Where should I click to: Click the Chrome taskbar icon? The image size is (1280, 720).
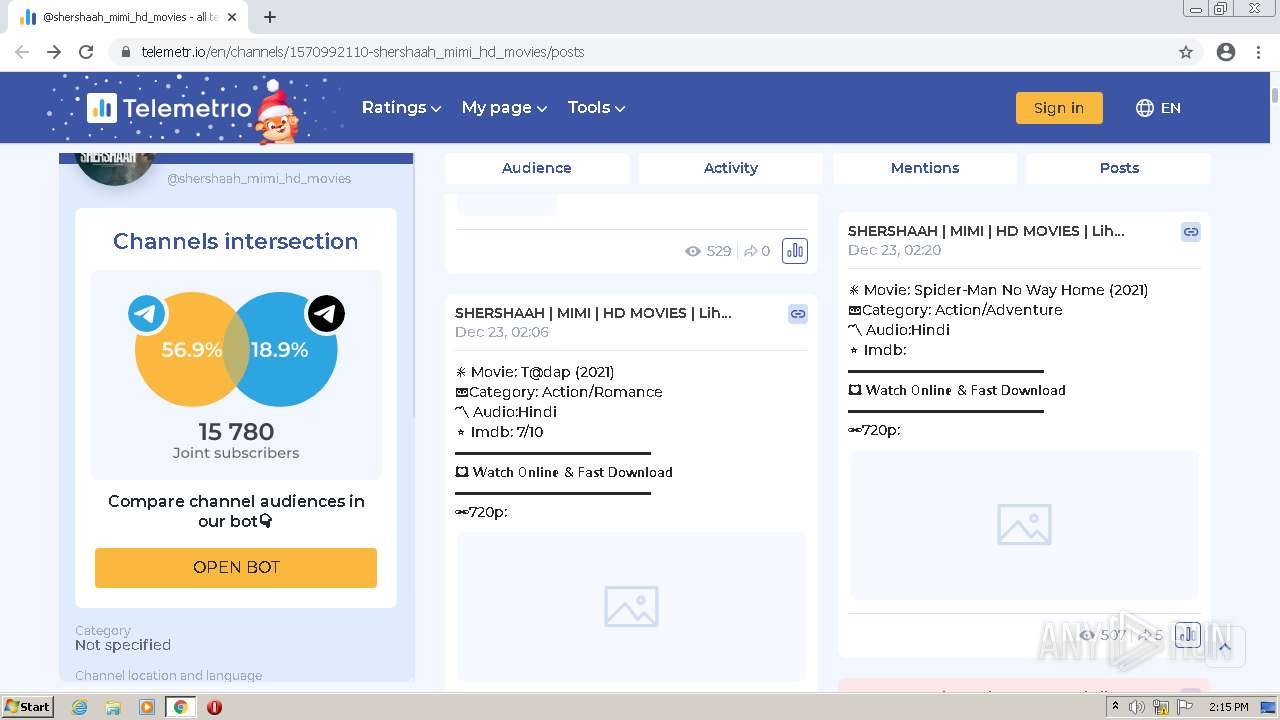[x=180, y=707]
